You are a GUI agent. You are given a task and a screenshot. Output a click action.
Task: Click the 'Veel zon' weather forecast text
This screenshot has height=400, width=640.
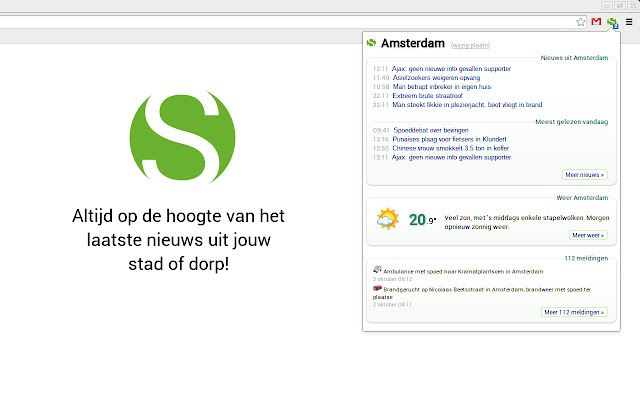pos(527,222)
